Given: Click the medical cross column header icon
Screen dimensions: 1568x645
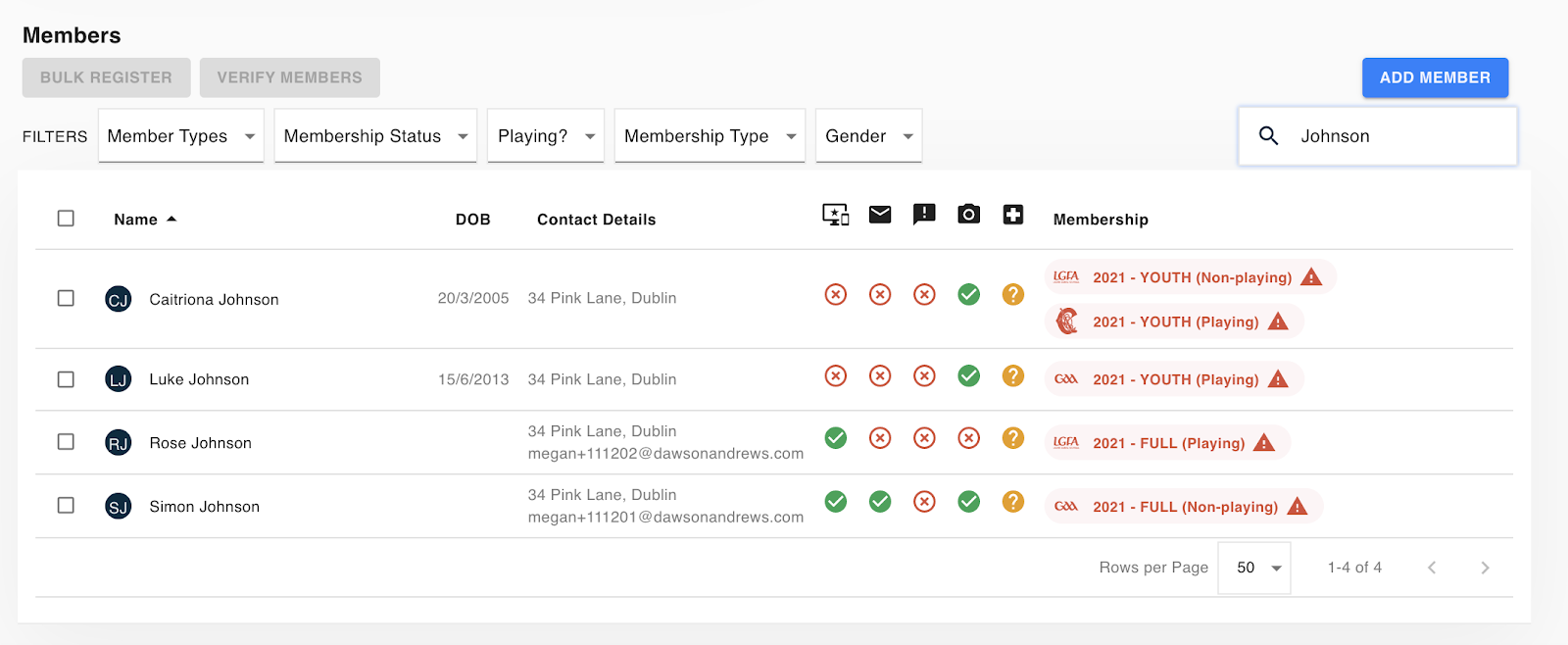Looking at the screenshot, I should coord(1013,214).
